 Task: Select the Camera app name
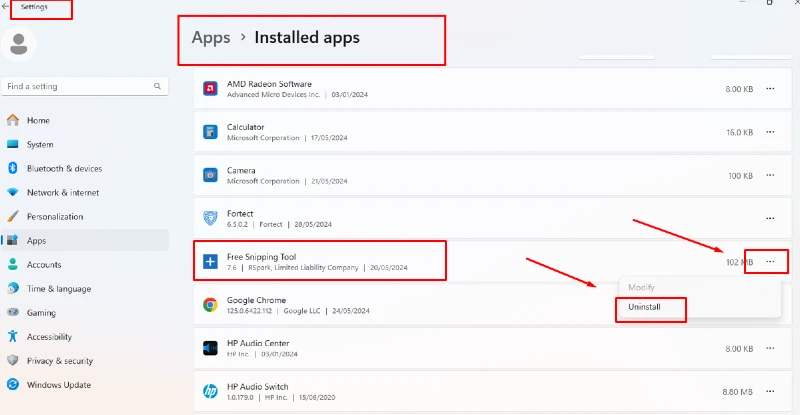coord(241,170)
